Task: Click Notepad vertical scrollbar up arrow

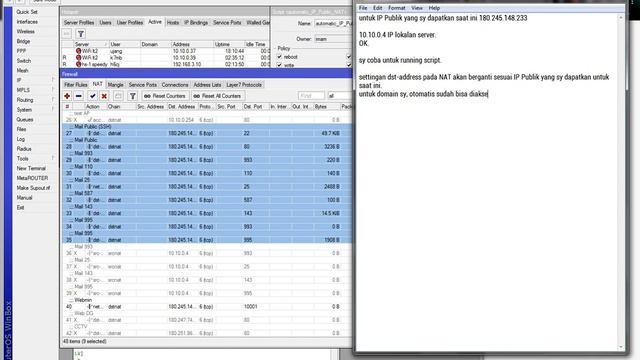Action: coord(621,18)
